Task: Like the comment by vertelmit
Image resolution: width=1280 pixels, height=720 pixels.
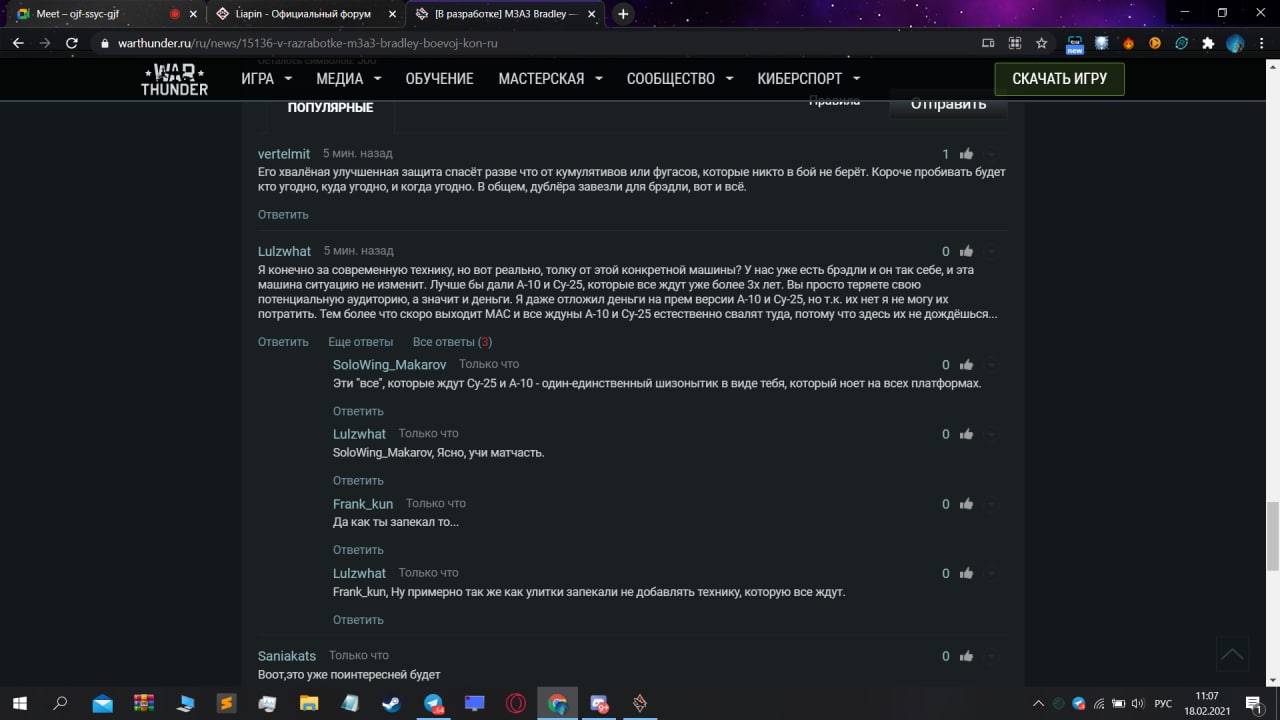Action: point(966,154)
